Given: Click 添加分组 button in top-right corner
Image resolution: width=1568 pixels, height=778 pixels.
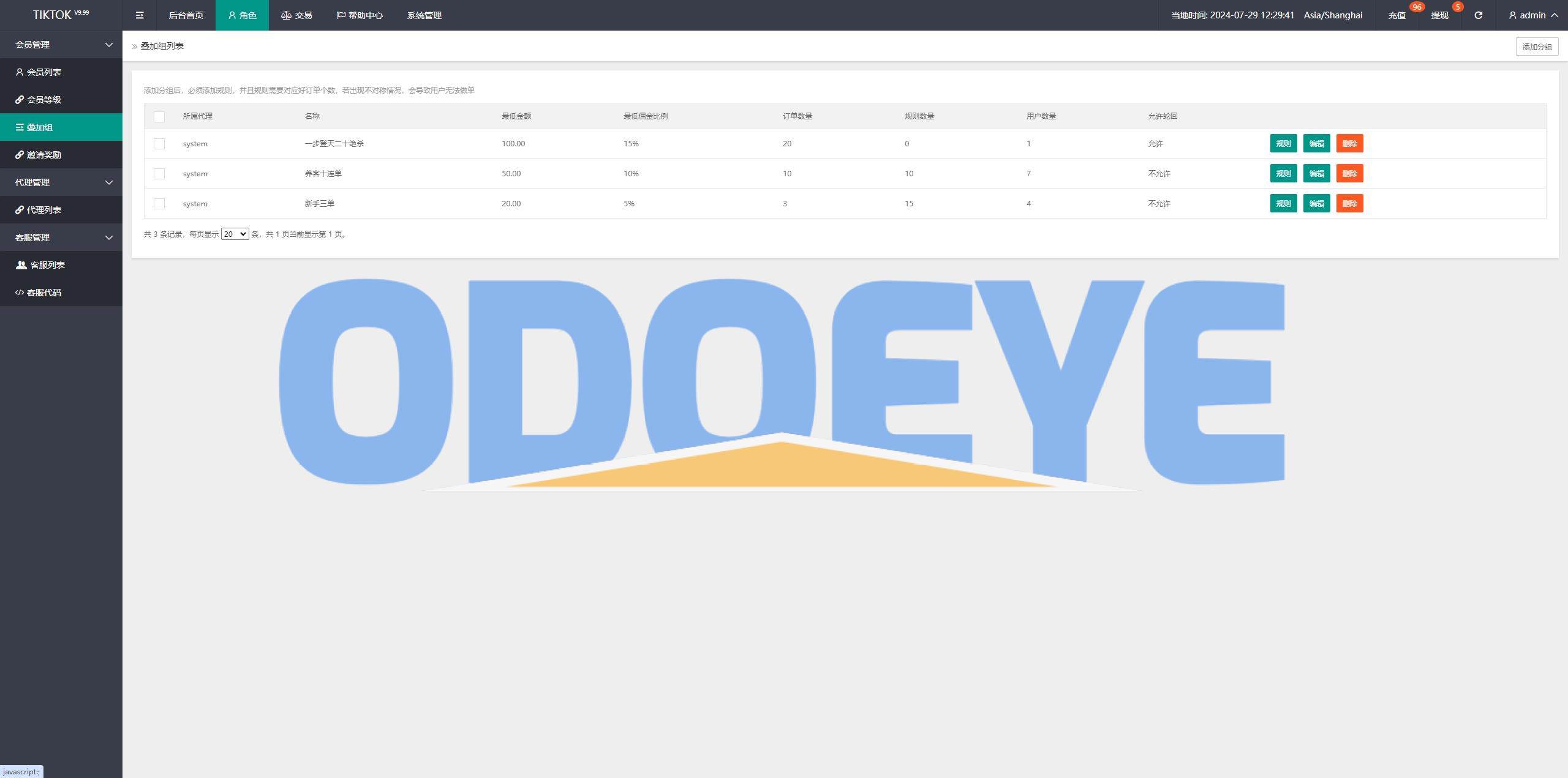Looking at the screenshot, I should [1537, 46].
